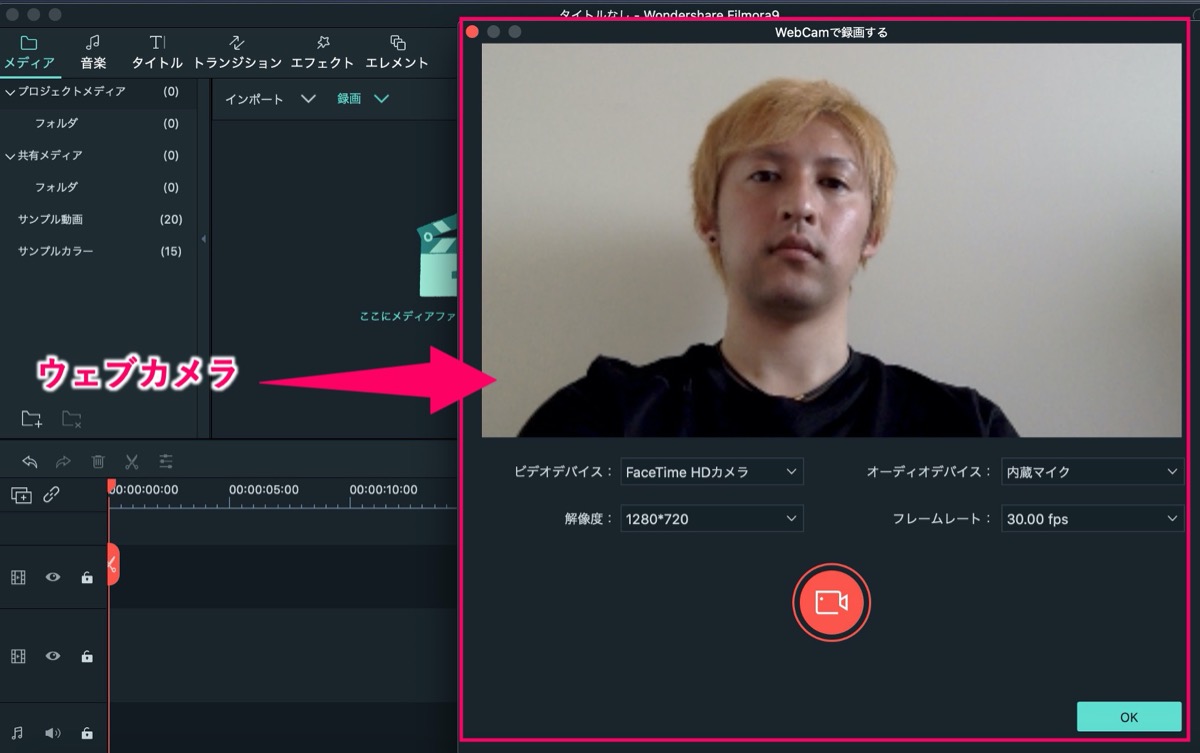Switch to the メディア tab

(29, 52)
